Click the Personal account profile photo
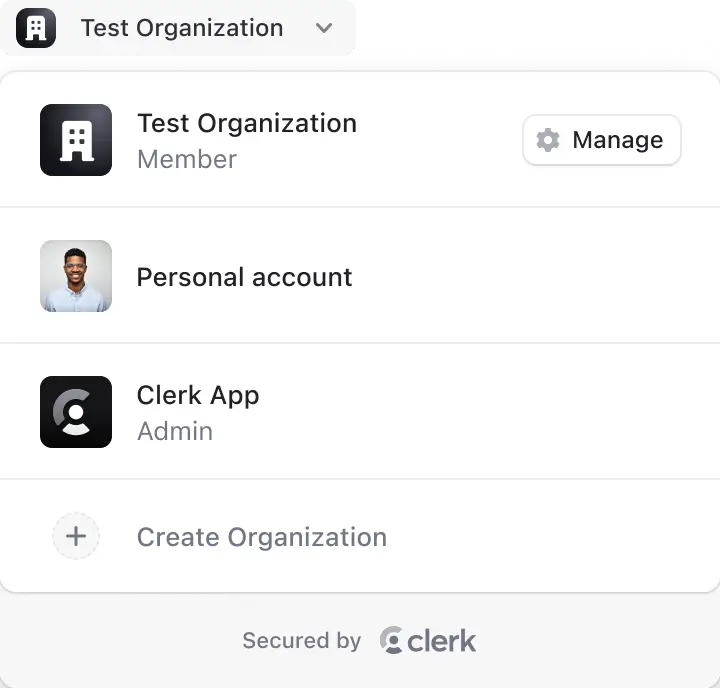The width and height of the screenshot is (720, 688). click(76, 276)
